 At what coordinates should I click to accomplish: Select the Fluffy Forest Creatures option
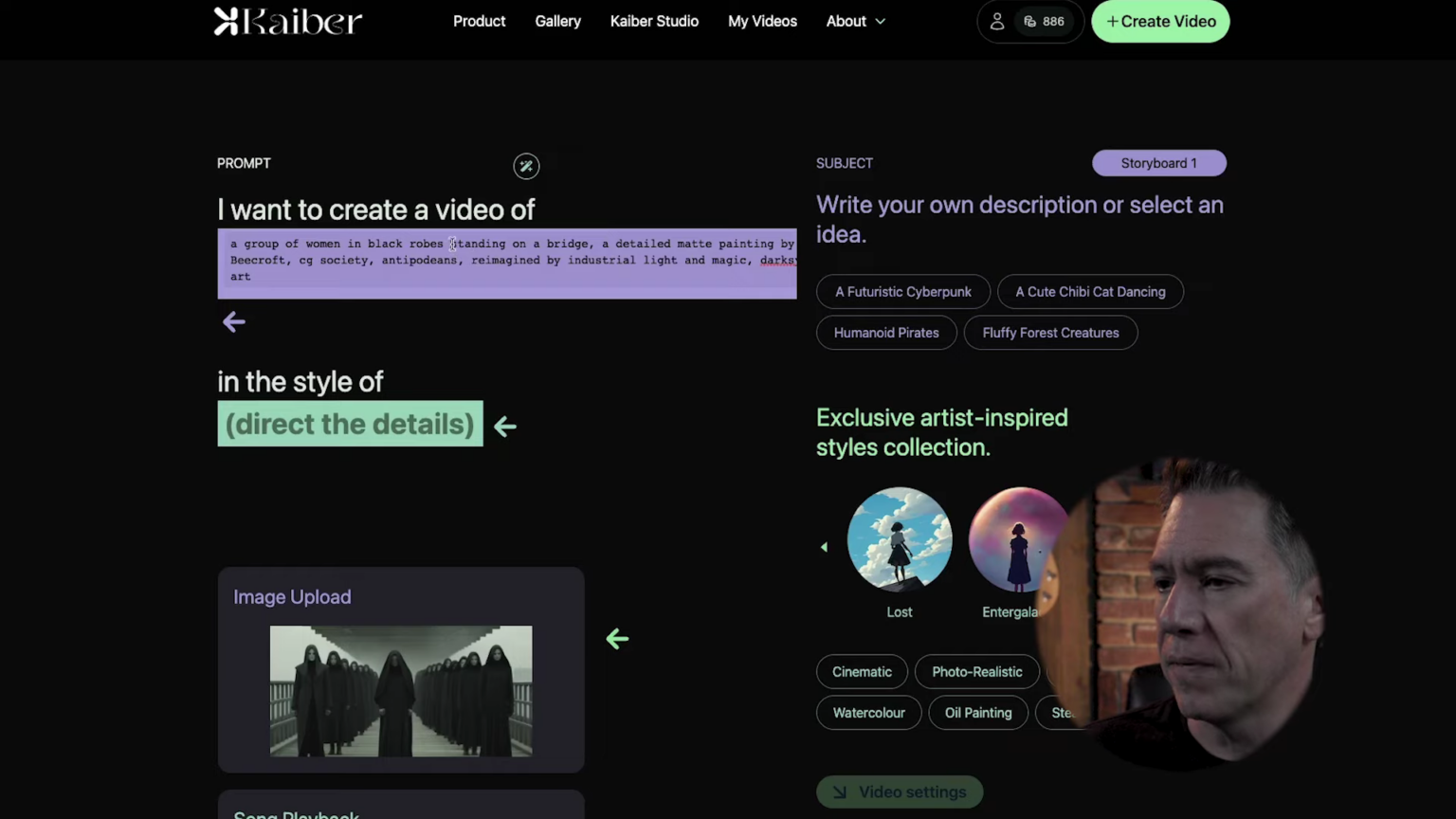click(1050, 333)
